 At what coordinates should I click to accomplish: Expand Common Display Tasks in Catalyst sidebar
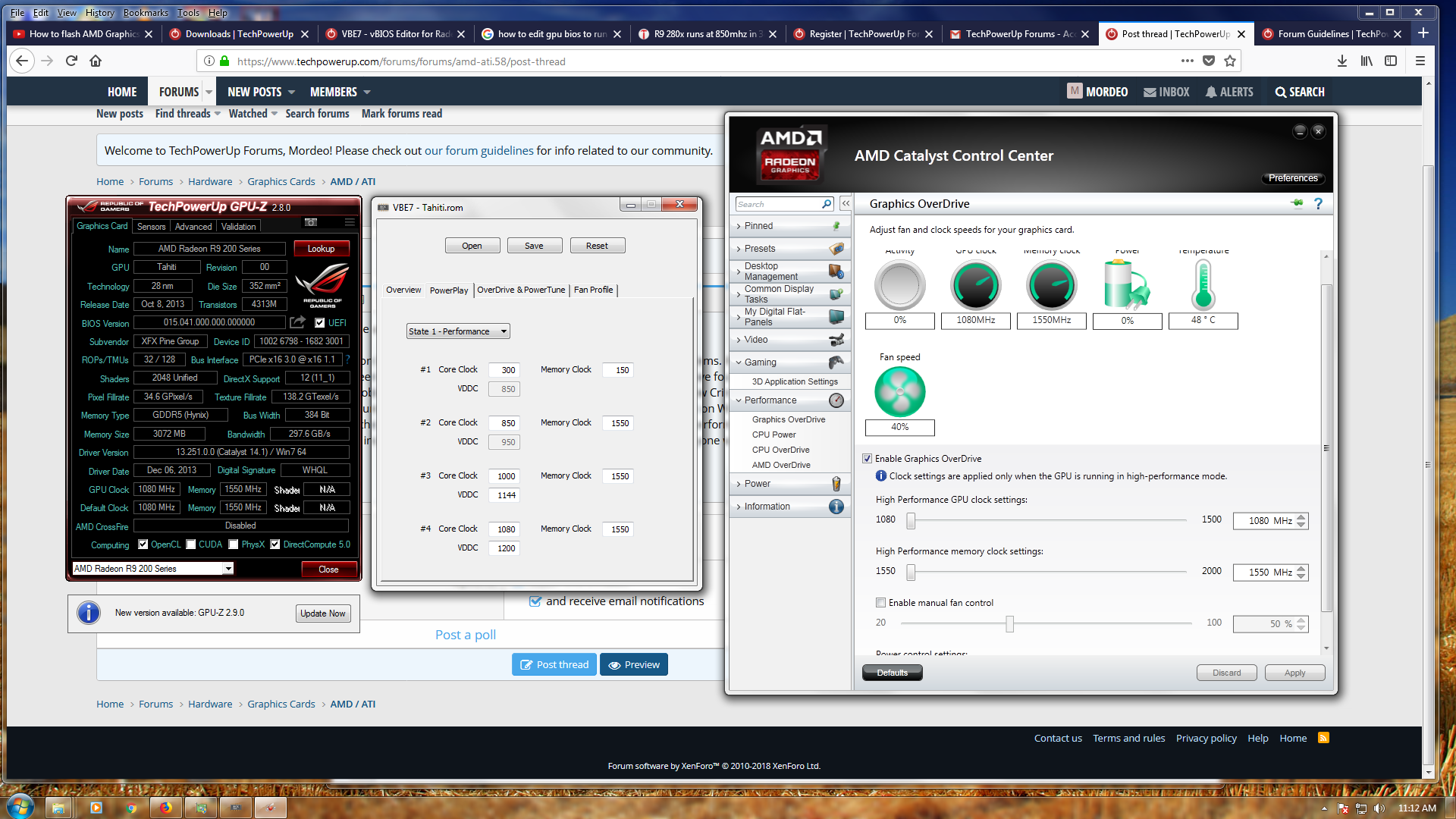point(738,294)
